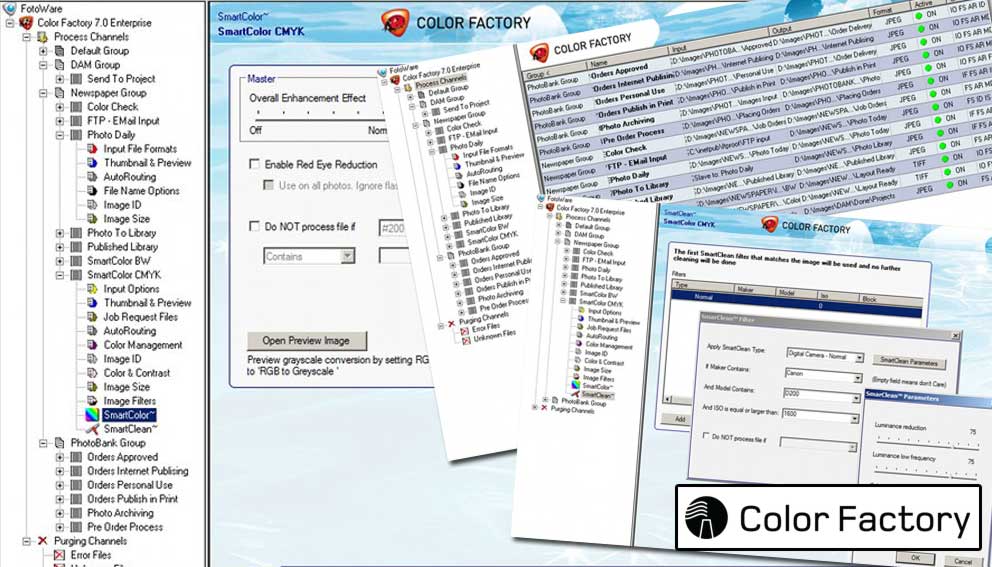Click Color Factory 7.0 Enterprise icon in large tree
The image size is (992, 567).
point(27,23)
